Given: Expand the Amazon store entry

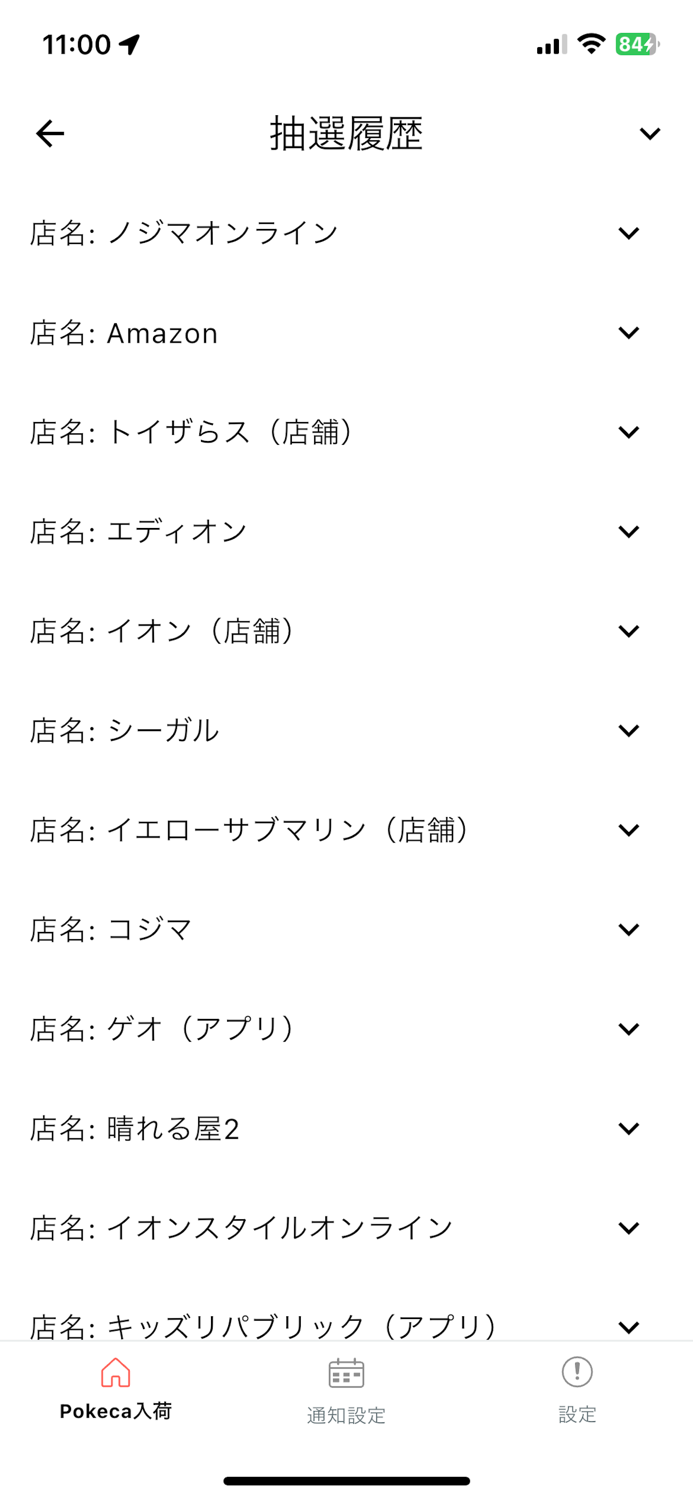Looking at the screenshot, I should [x=628, y=332].
